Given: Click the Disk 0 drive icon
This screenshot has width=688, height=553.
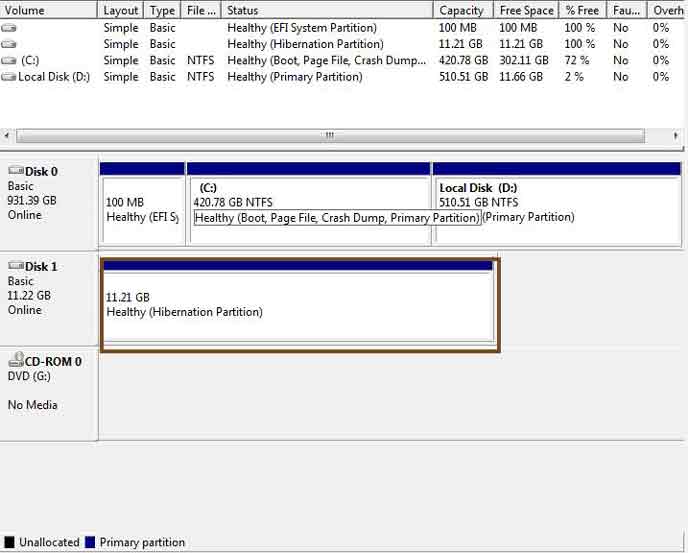Looking at the screenshot, I should [16, 170].
